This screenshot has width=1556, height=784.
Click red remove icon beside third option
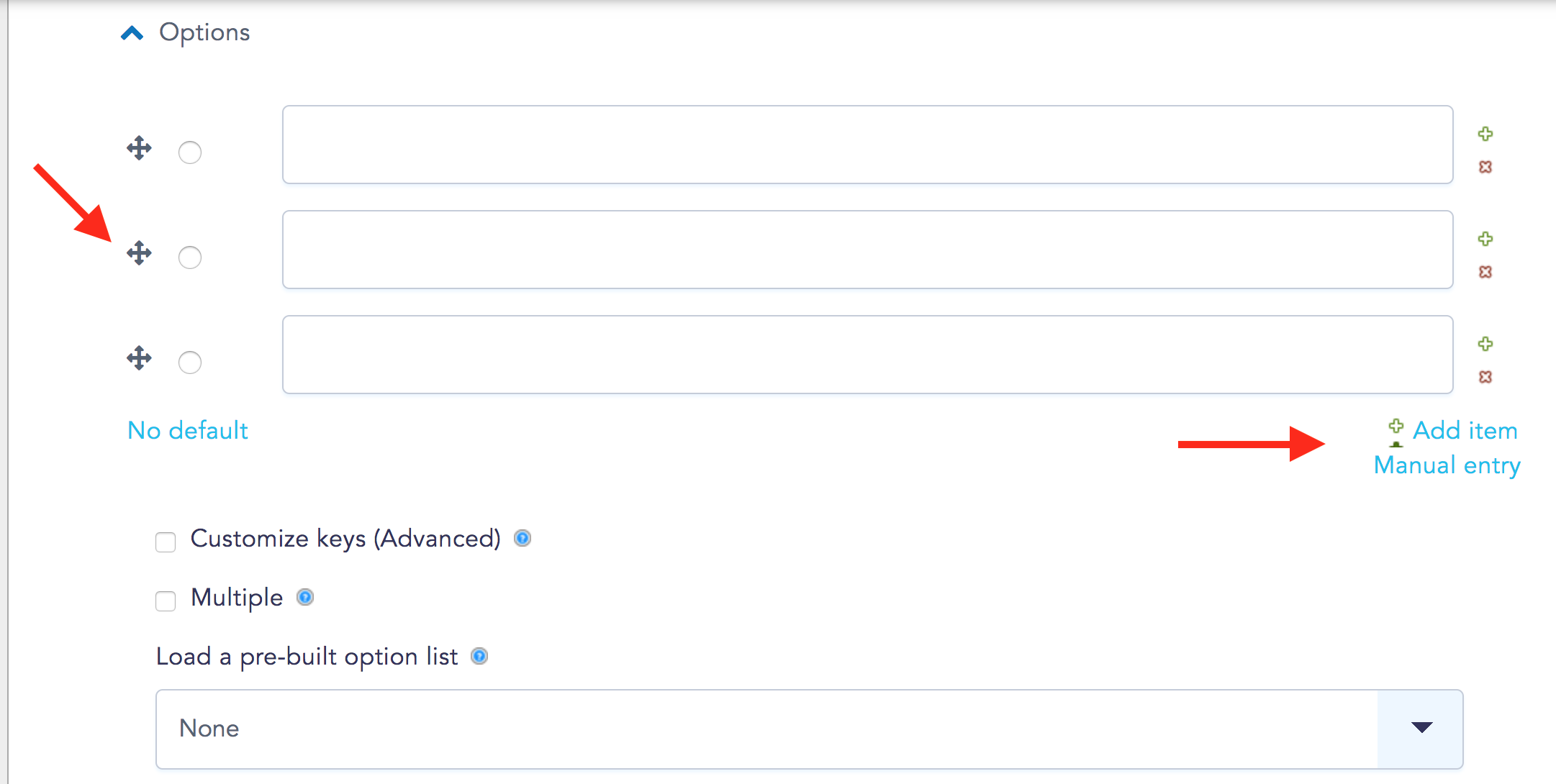click(1485, 377)
